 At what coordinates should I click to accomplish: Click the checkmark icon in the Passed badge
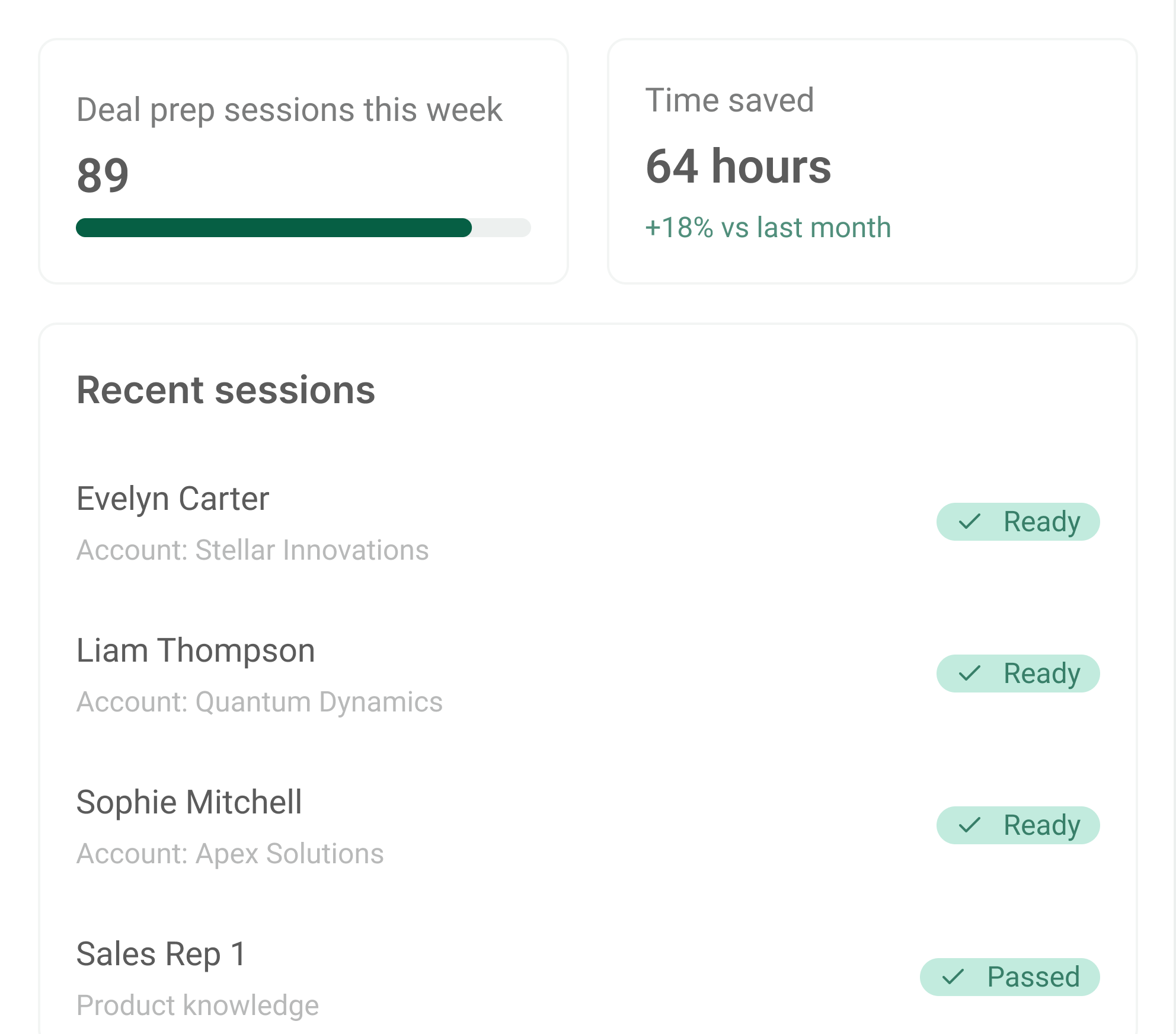953,977
